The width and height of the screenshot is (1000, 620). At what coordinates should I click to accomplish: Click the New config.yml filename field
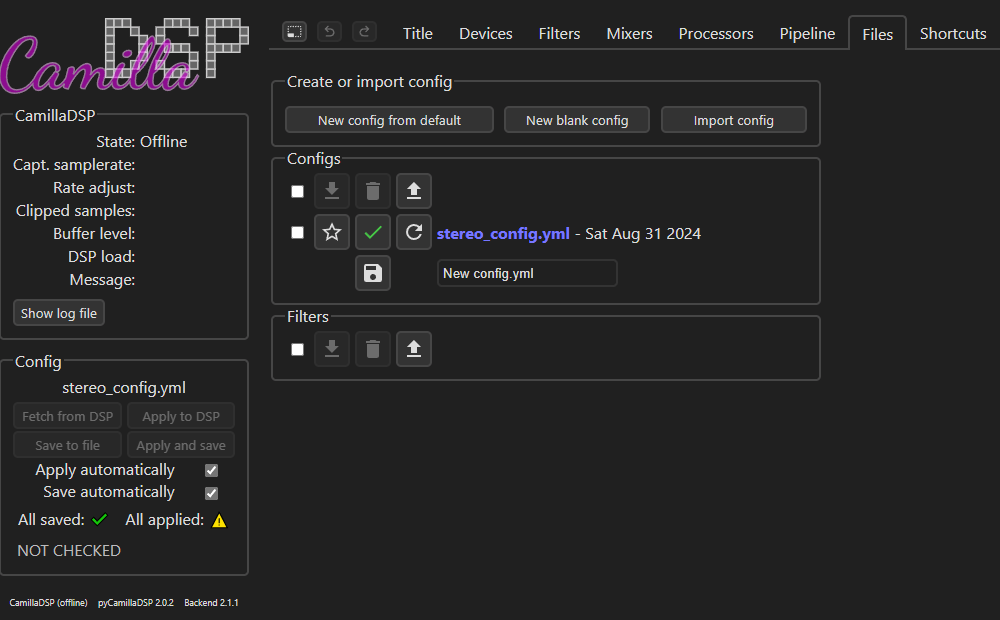click(527, 273)
